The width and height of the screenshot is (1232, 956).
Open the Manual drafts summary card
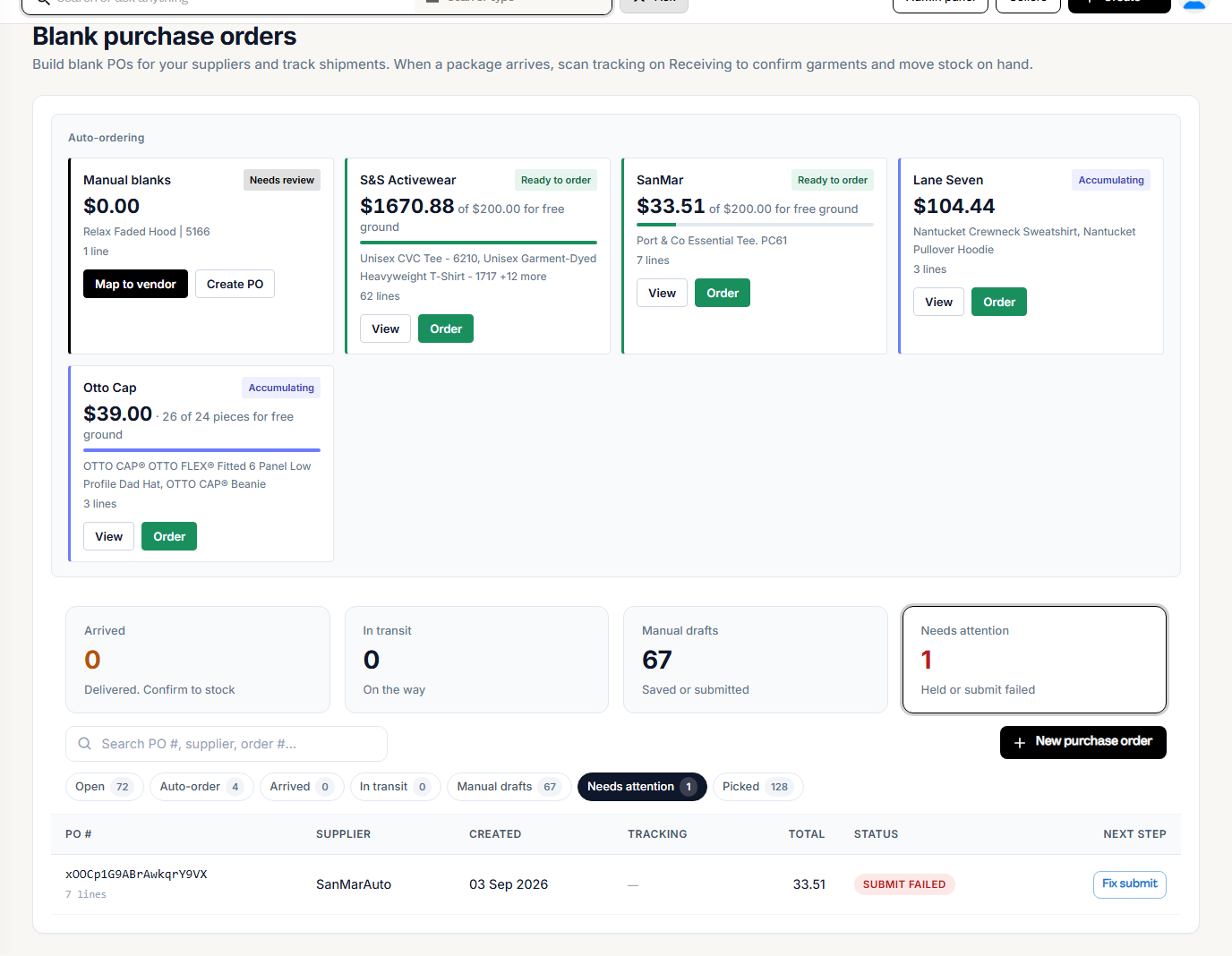coord(756,660)
